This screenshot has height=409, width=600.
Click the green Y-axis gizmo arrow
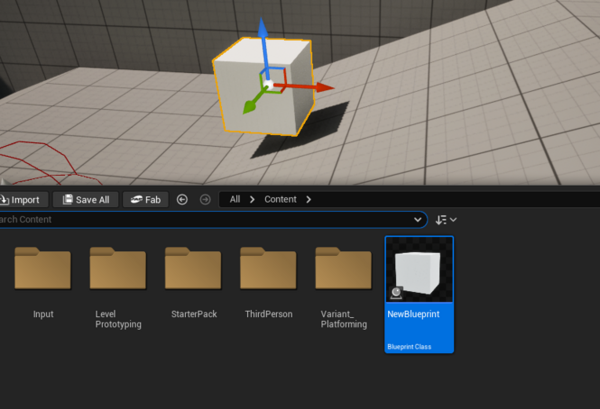click(x=254, y=102)
